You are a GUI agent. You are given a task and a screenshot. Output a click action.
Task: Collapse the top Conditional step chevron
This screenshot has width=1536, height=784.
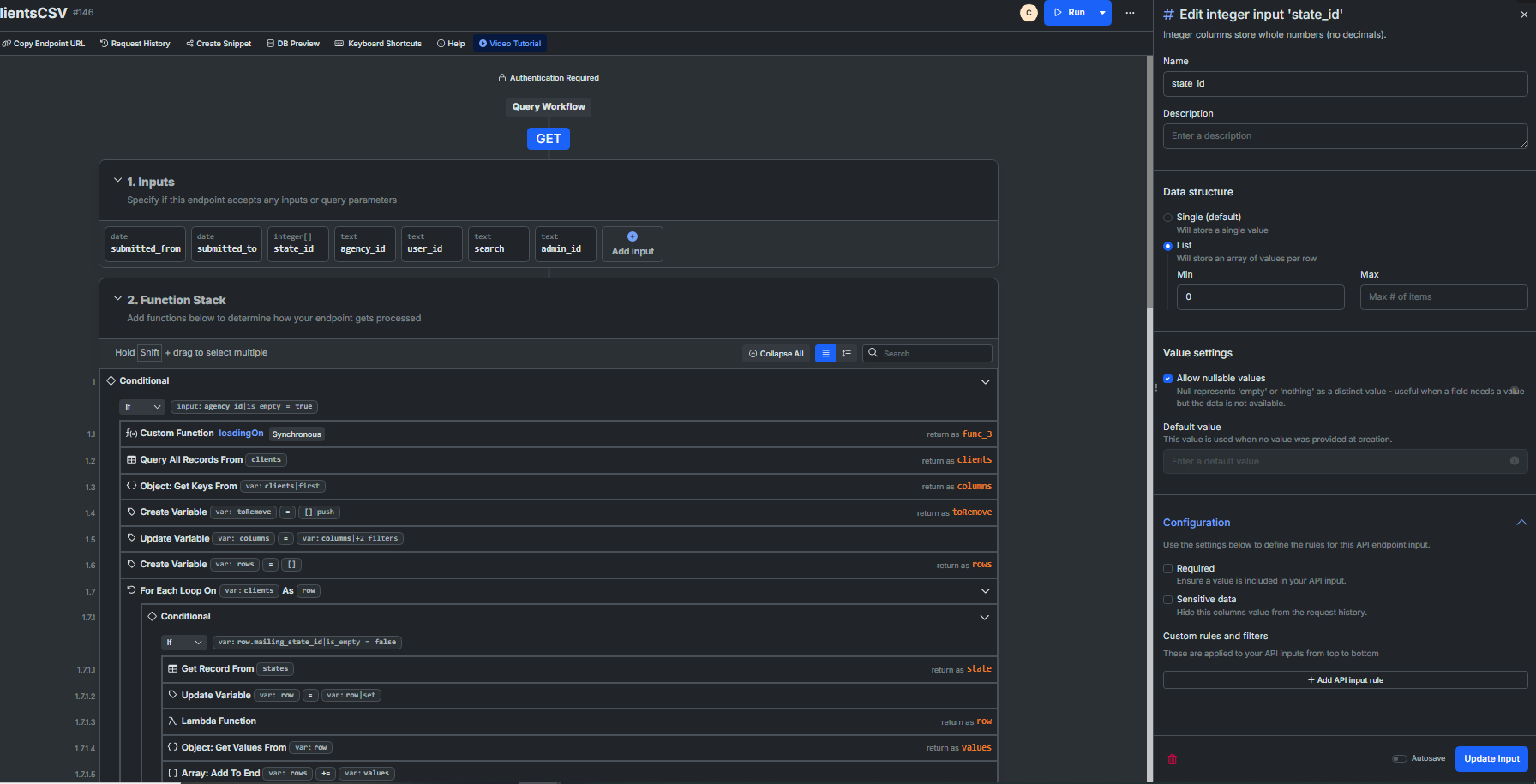985,381
